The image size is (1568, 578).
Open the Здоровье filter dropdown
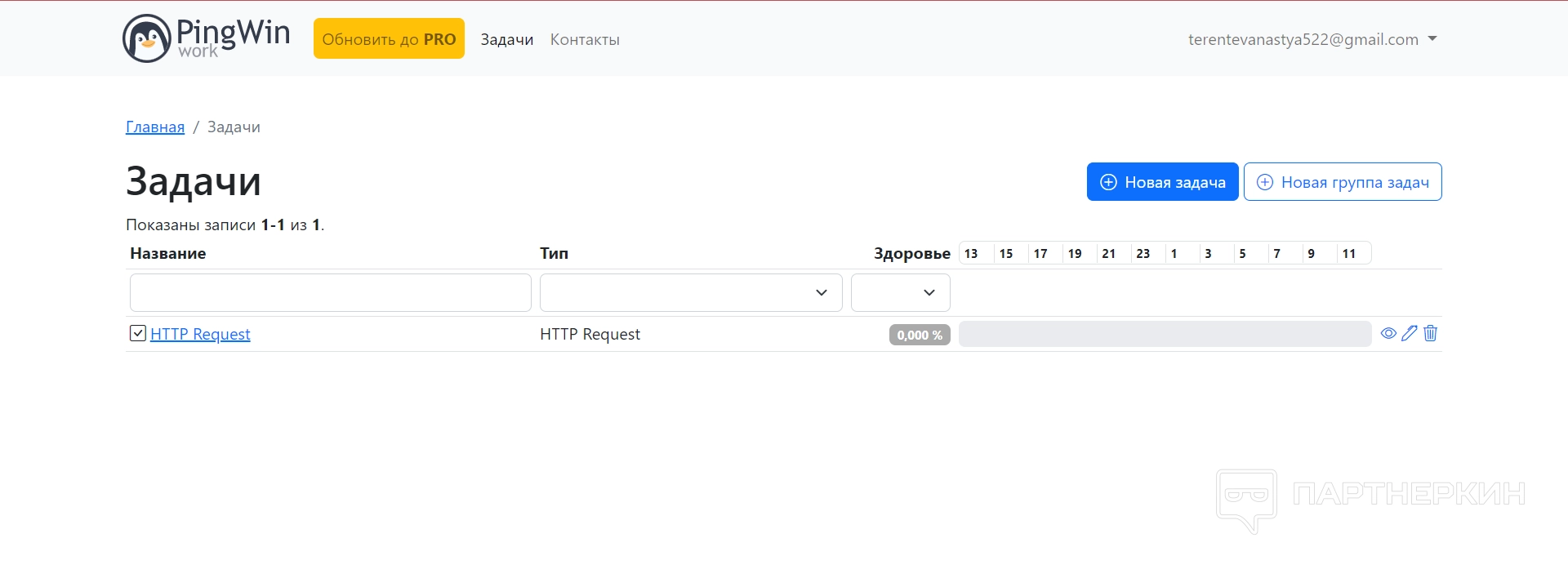tap(900, 292)
